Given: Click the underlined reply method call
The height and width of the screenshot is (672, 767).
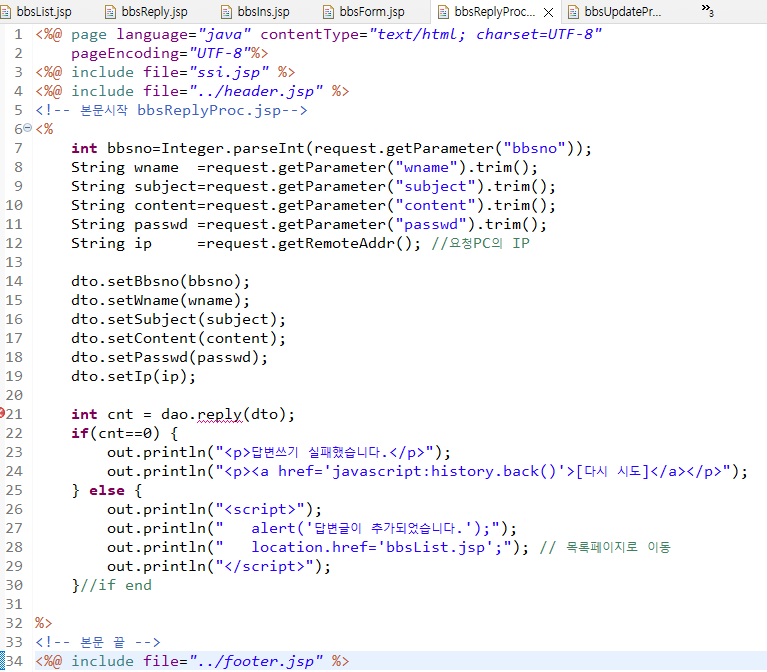Looking at the screenshot, I should (220, 415).
